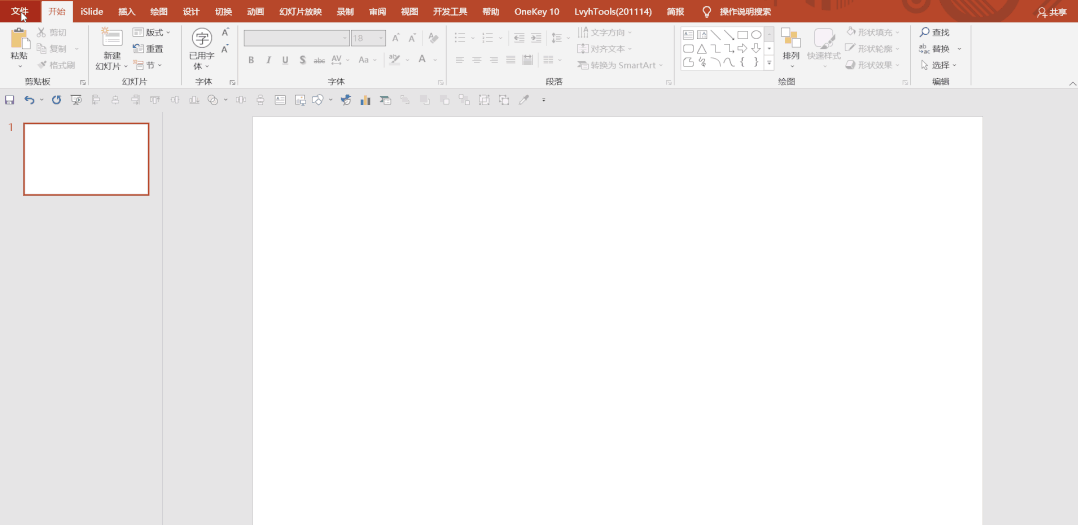Click the Clear Formatting eraser icon
The image size is (1078, 525).
432,38
